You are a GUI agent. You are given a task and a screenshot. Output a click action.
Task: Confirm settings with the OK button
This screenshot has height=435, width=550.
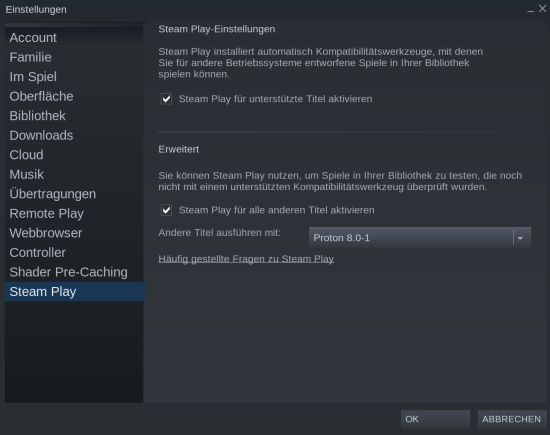coord(435,419)
